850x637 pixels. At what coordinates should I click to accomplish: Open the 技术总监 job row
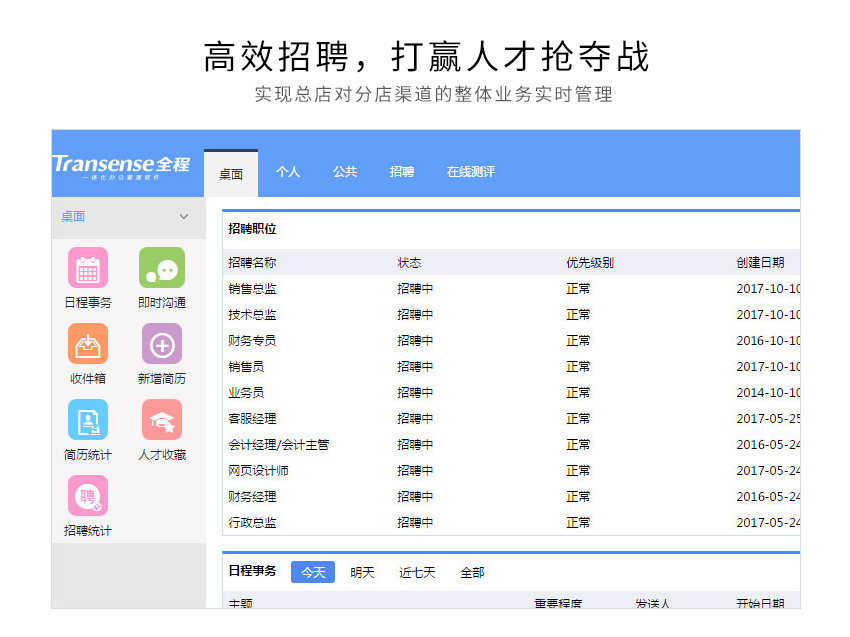pos(511,314)
